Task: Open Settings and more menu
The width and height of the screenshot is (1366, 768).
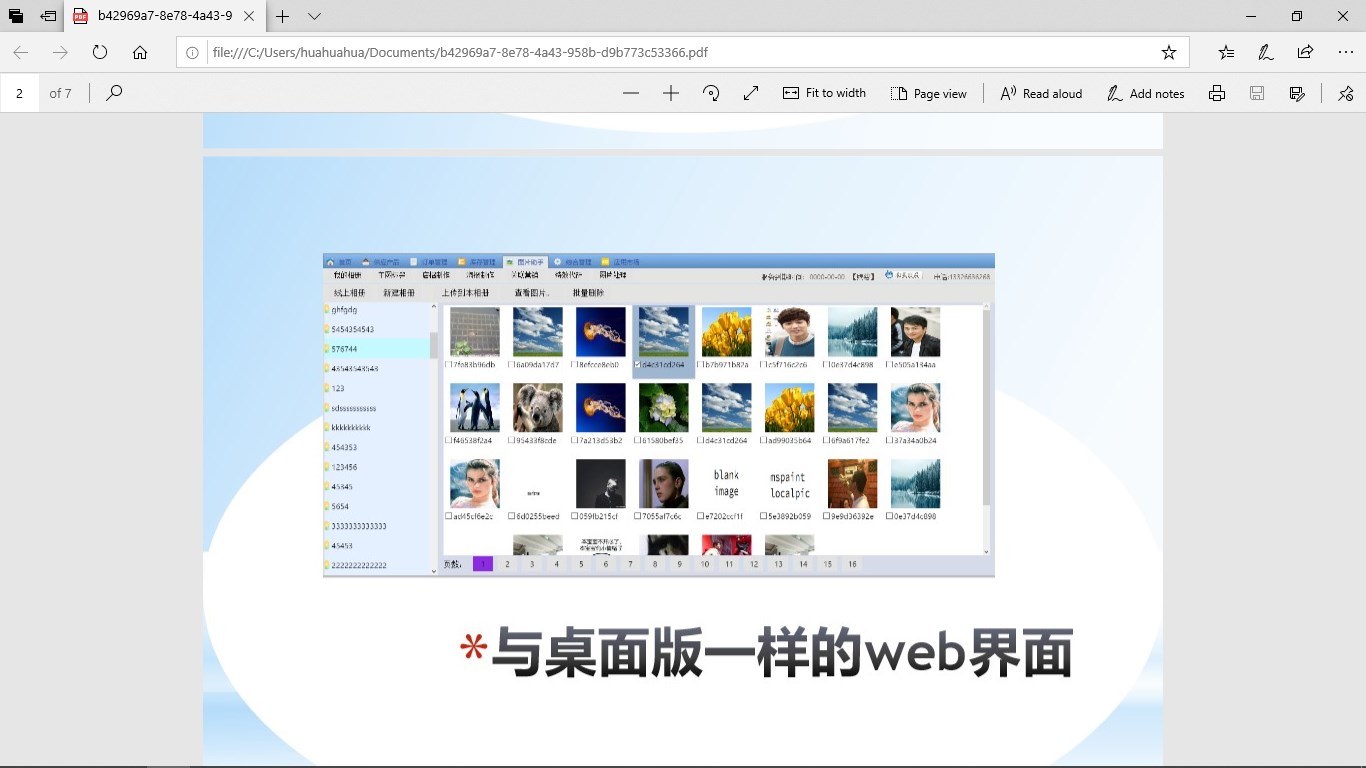Action: pyautogui.click(x=1345, y=52)
